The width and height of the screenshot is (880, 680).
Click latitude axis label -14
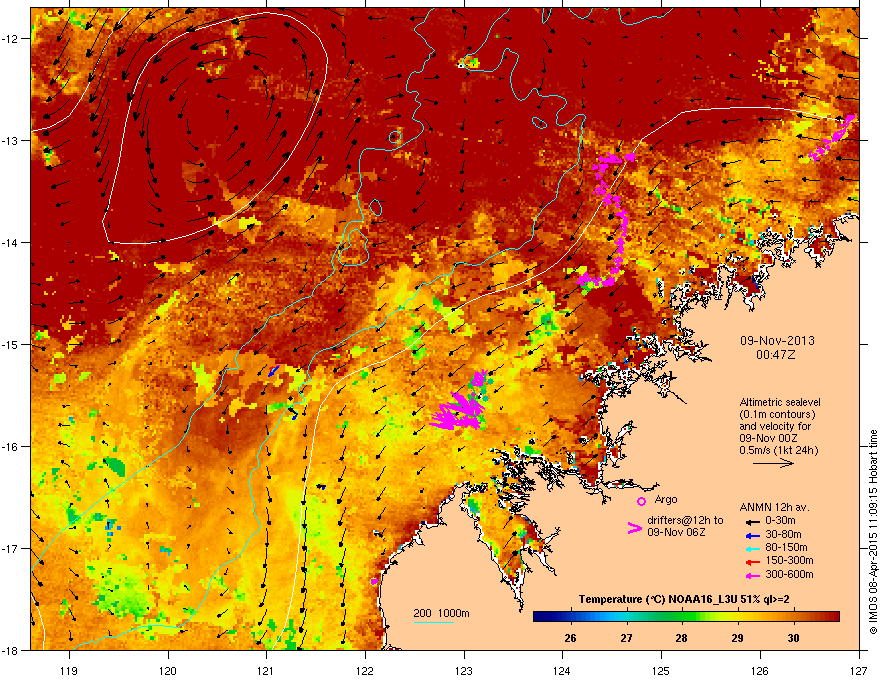point(10,243)
